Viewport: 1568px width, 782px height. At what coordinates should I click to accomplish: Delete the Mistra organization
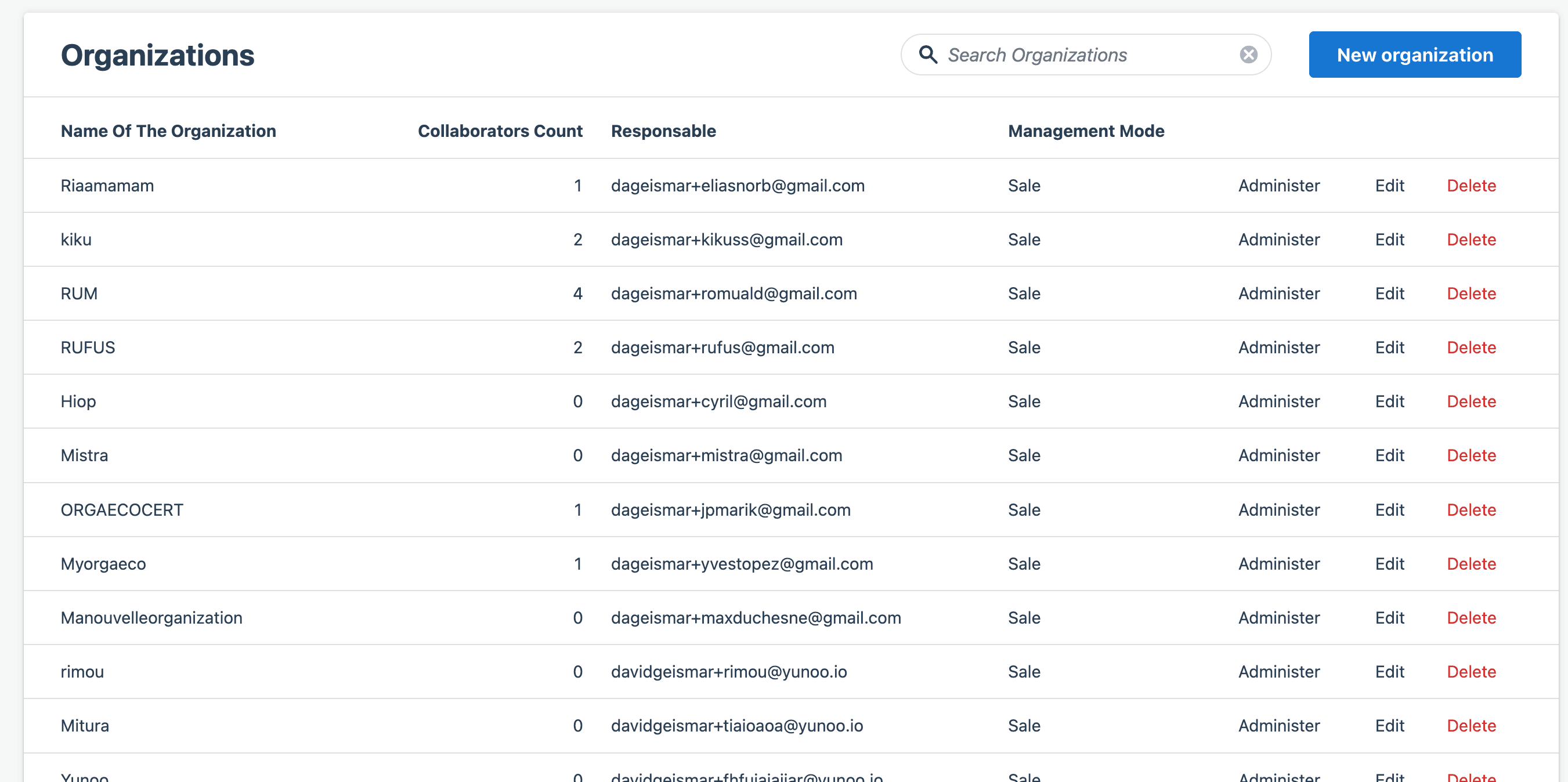pos(1471,455)
